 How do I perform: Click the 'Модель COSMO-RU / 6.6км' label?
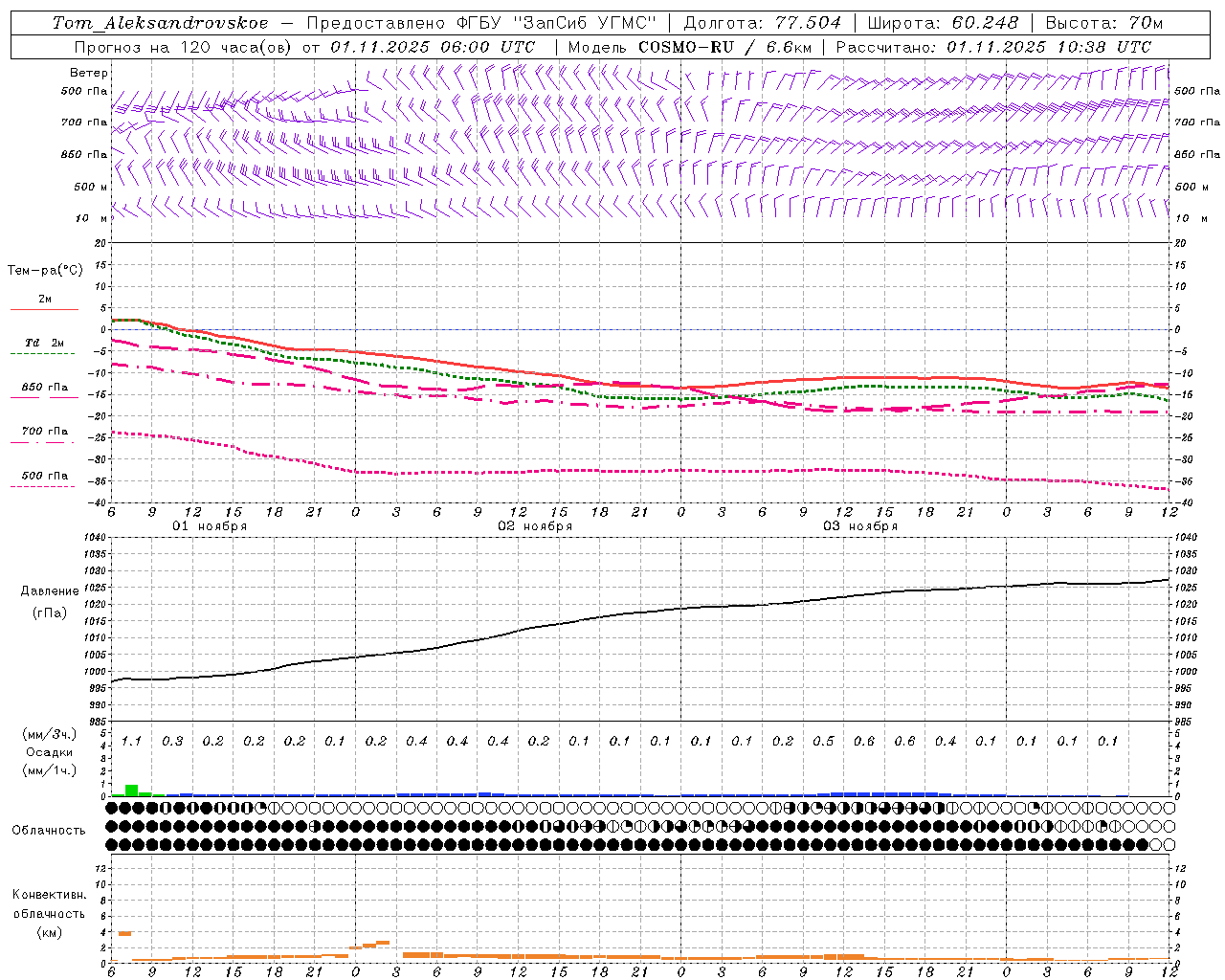pyautogui.click(x=692, y=46)
